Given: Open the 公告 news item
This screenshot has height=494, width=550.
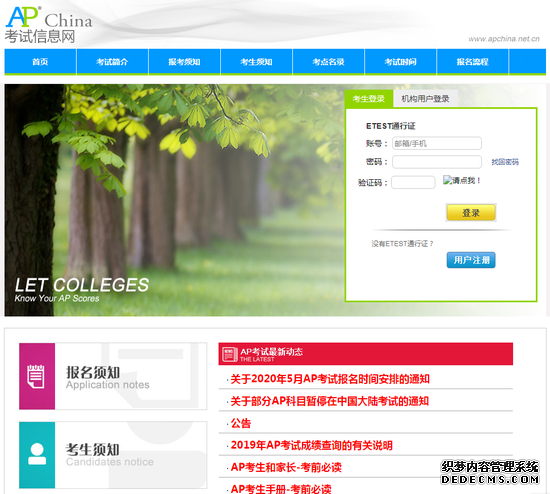Looking at the screenshot, I should tap(241, 423).
